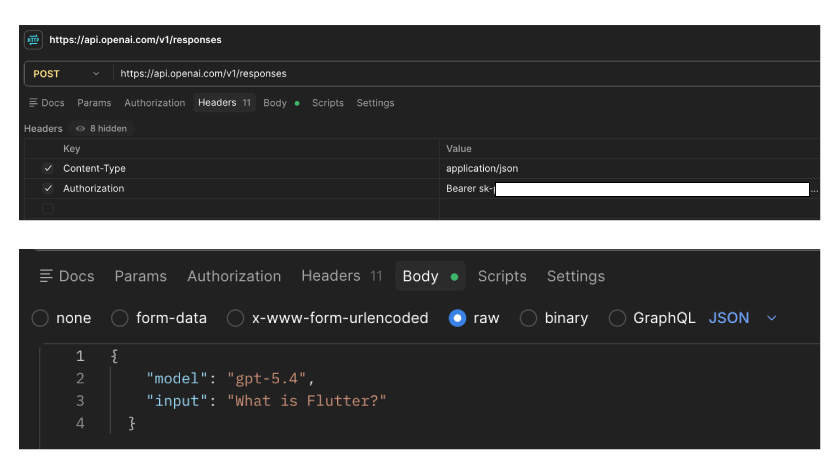Open Settings tab in the lower panel
Image resolution: width=838 pixels, height=470 pixels.
(576, 276)
